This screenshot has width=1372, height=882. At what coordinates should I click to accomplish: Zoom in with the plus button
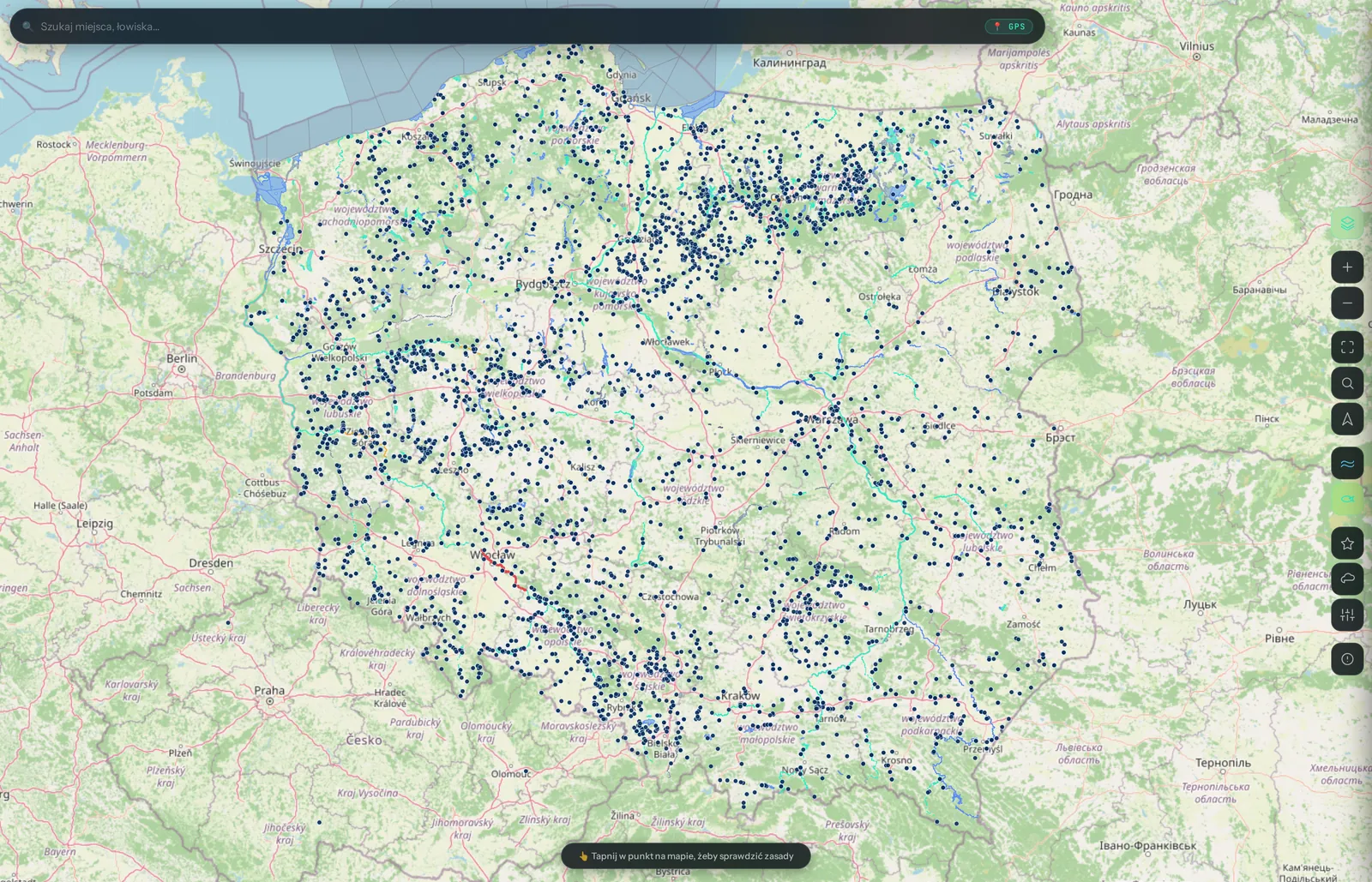point(1347,267)
